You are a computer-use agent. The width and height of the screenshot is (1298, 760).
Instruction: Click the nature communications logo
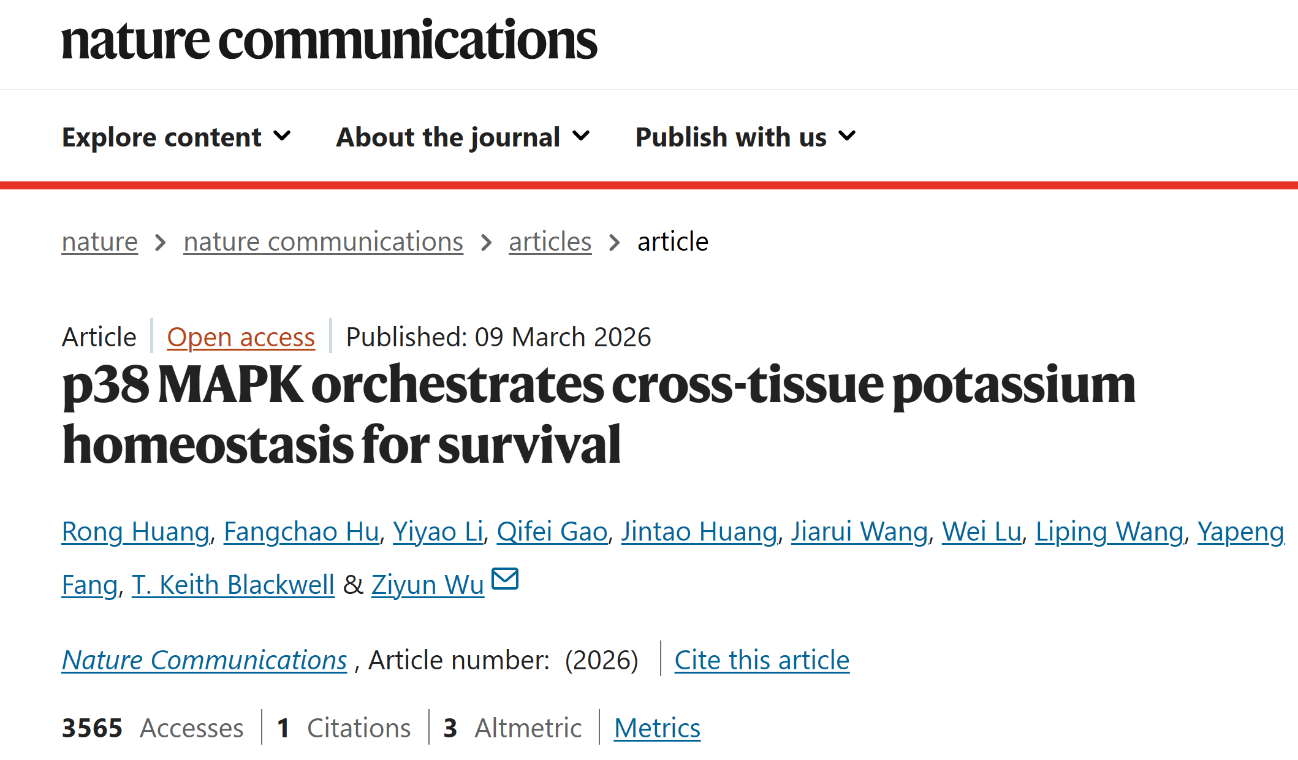click(329, 40)
